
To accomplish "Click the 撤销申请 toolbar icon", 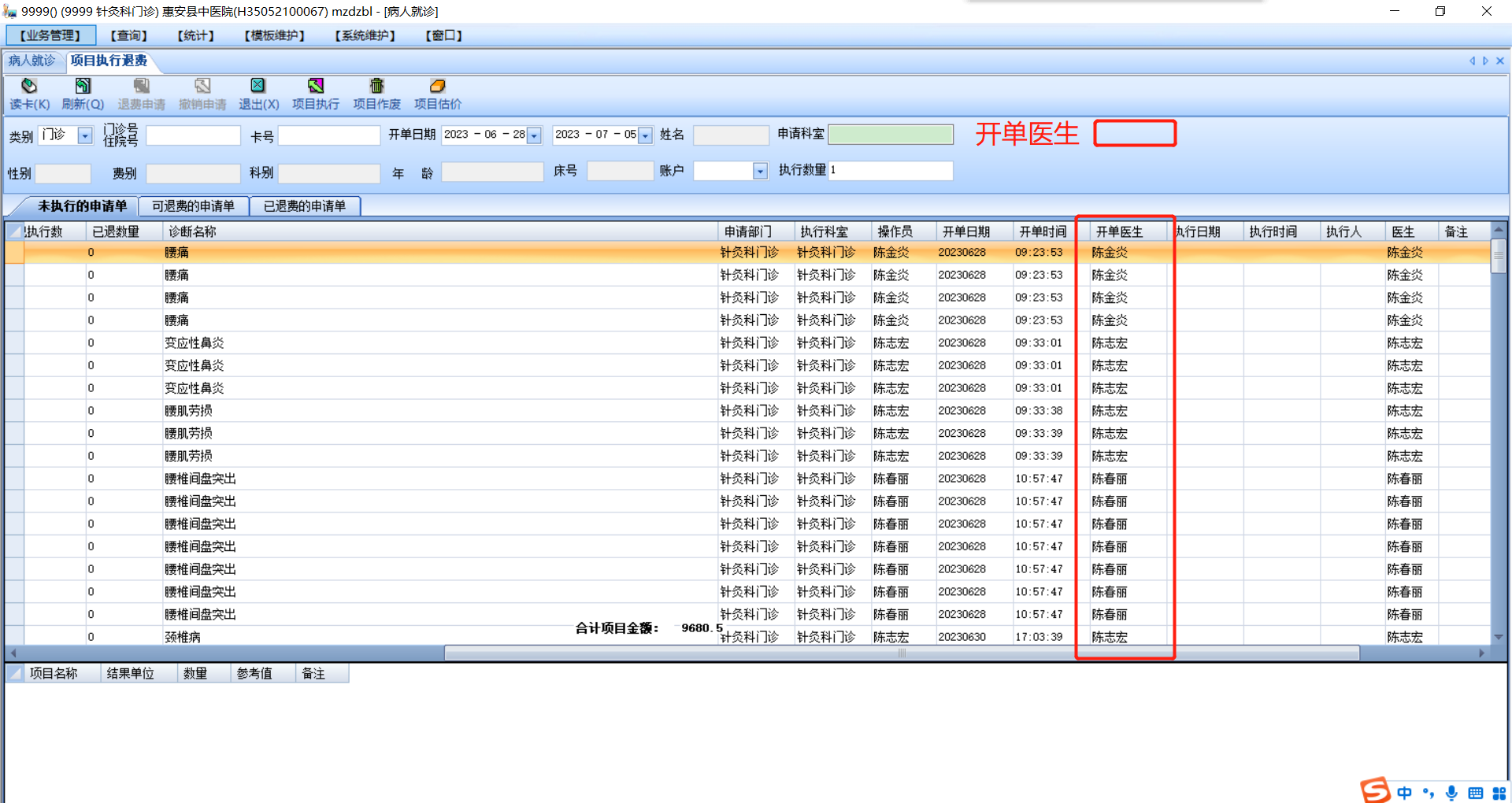I will [202, 86].
